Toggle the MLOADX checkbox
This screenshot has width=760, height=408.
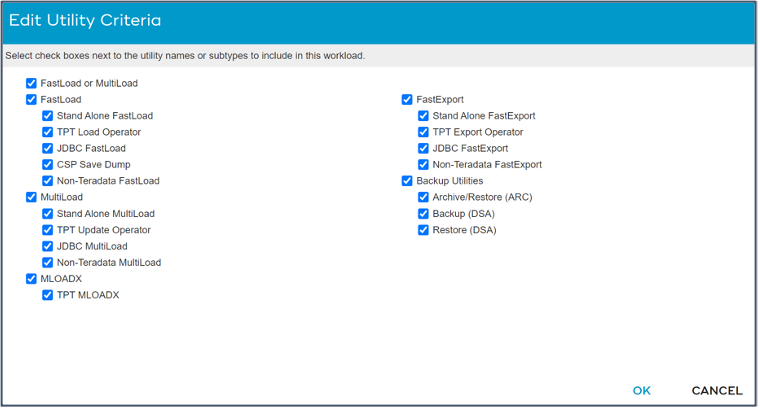point(31,279)
